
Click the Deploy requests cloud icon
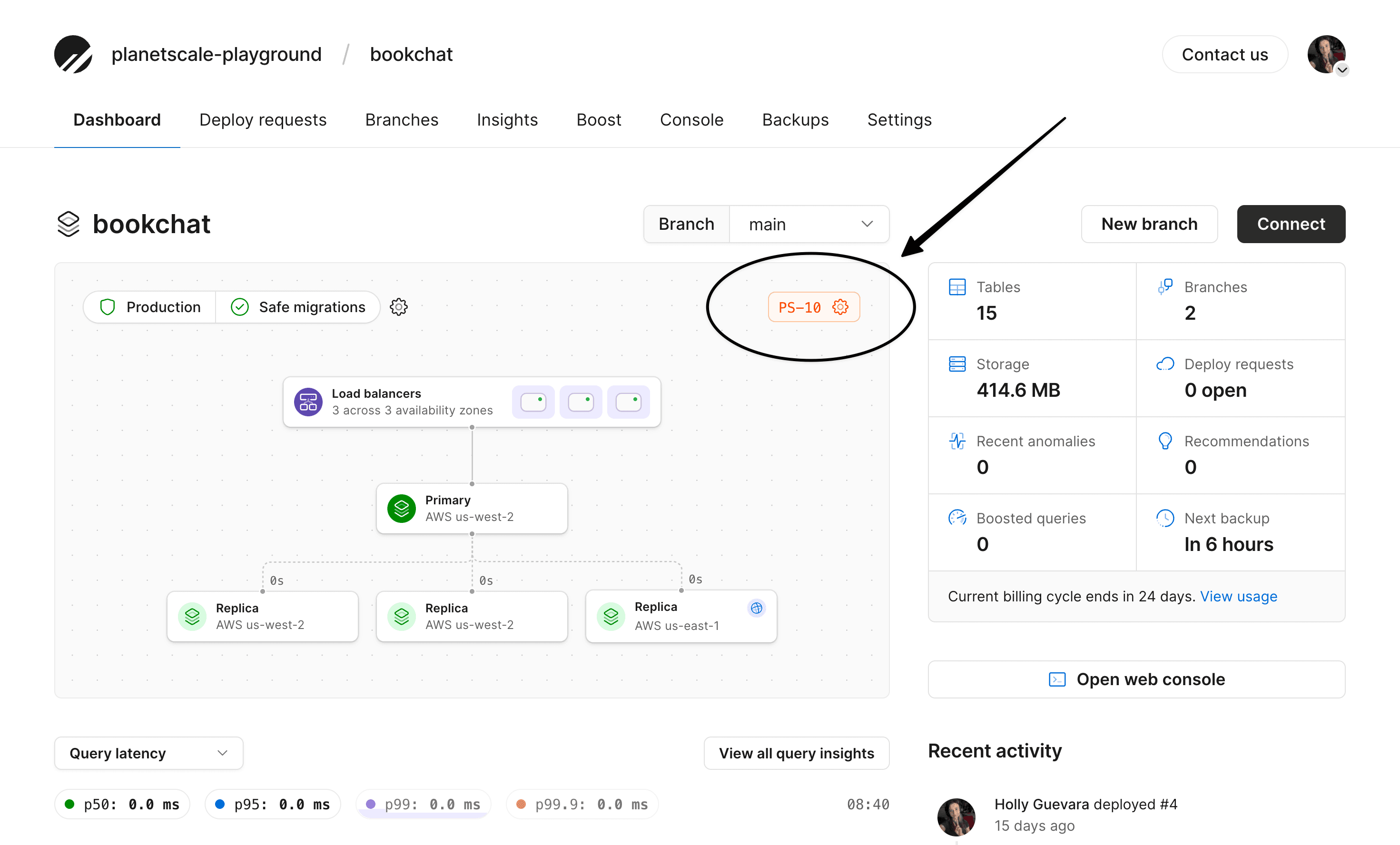1165,364
